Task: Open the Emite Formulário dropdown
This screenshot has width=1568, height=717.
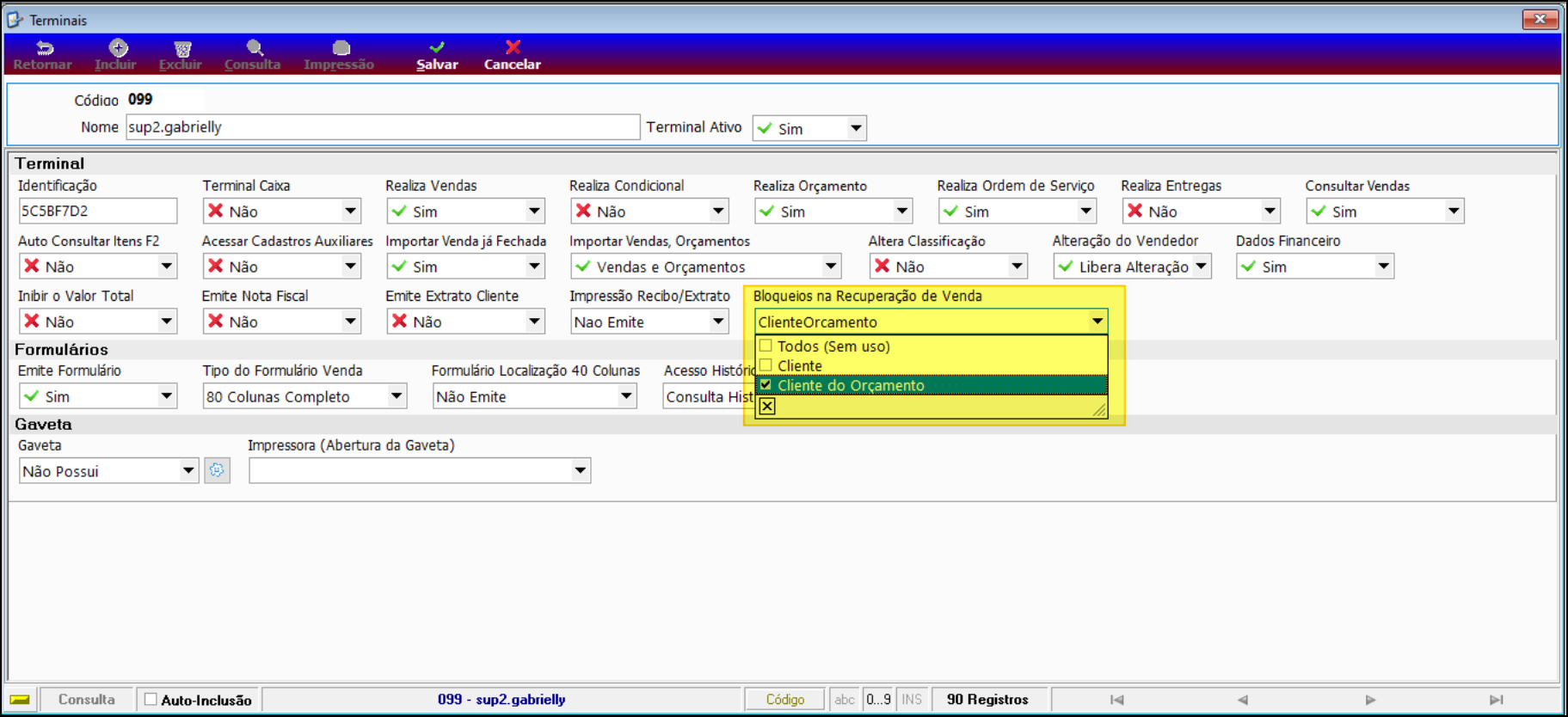Action: click(166, 395)
